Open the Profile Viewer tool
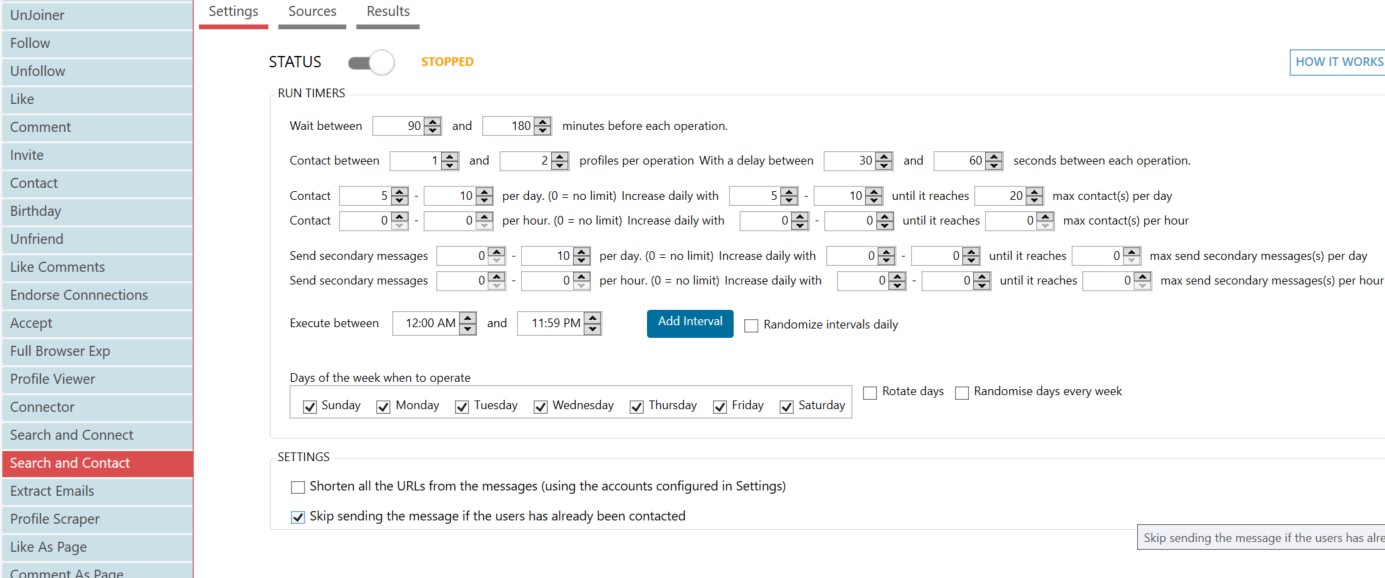The image size is (1385, 578). (96, 379)
